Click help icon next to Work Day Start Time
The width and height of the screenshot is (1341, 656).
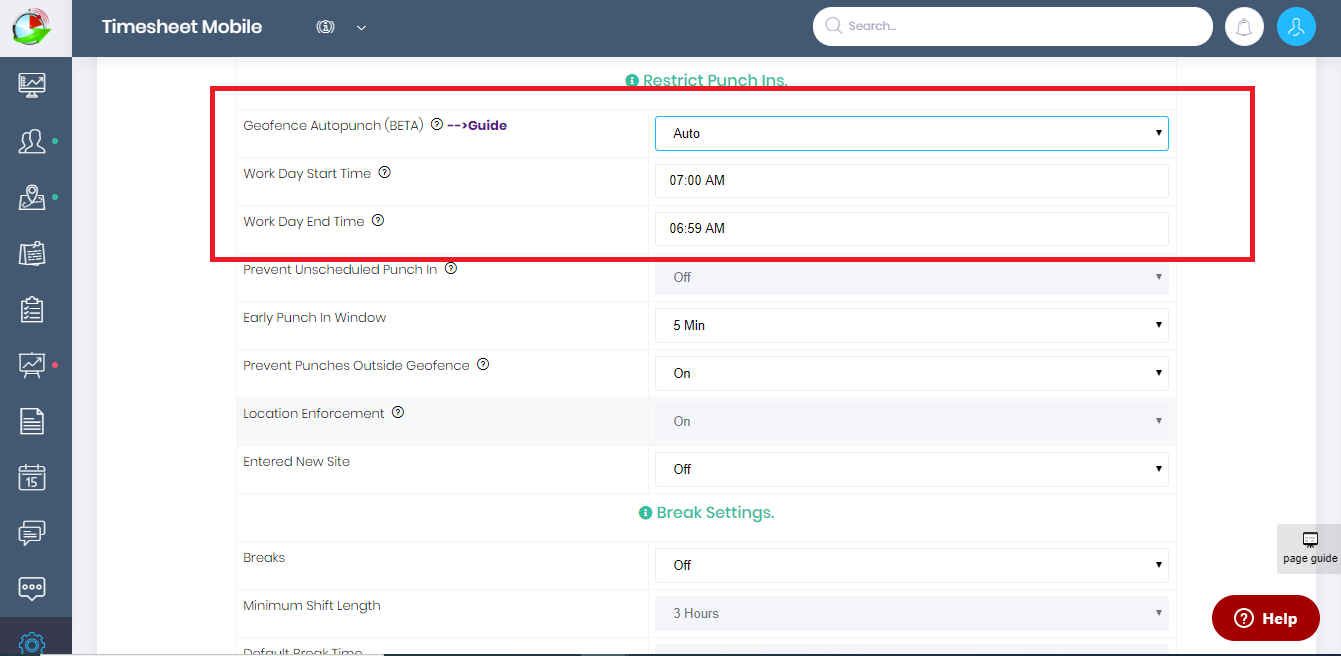pos(384,173)
